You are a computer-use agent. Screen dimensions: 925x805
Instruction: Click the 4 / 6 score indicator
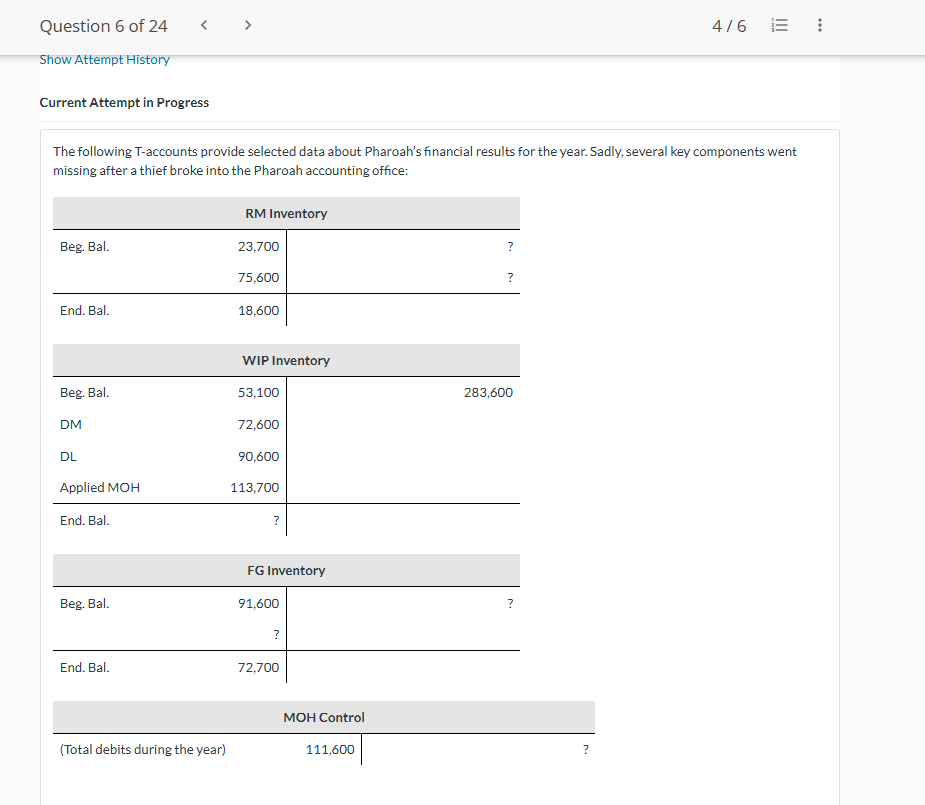point(729,26)
